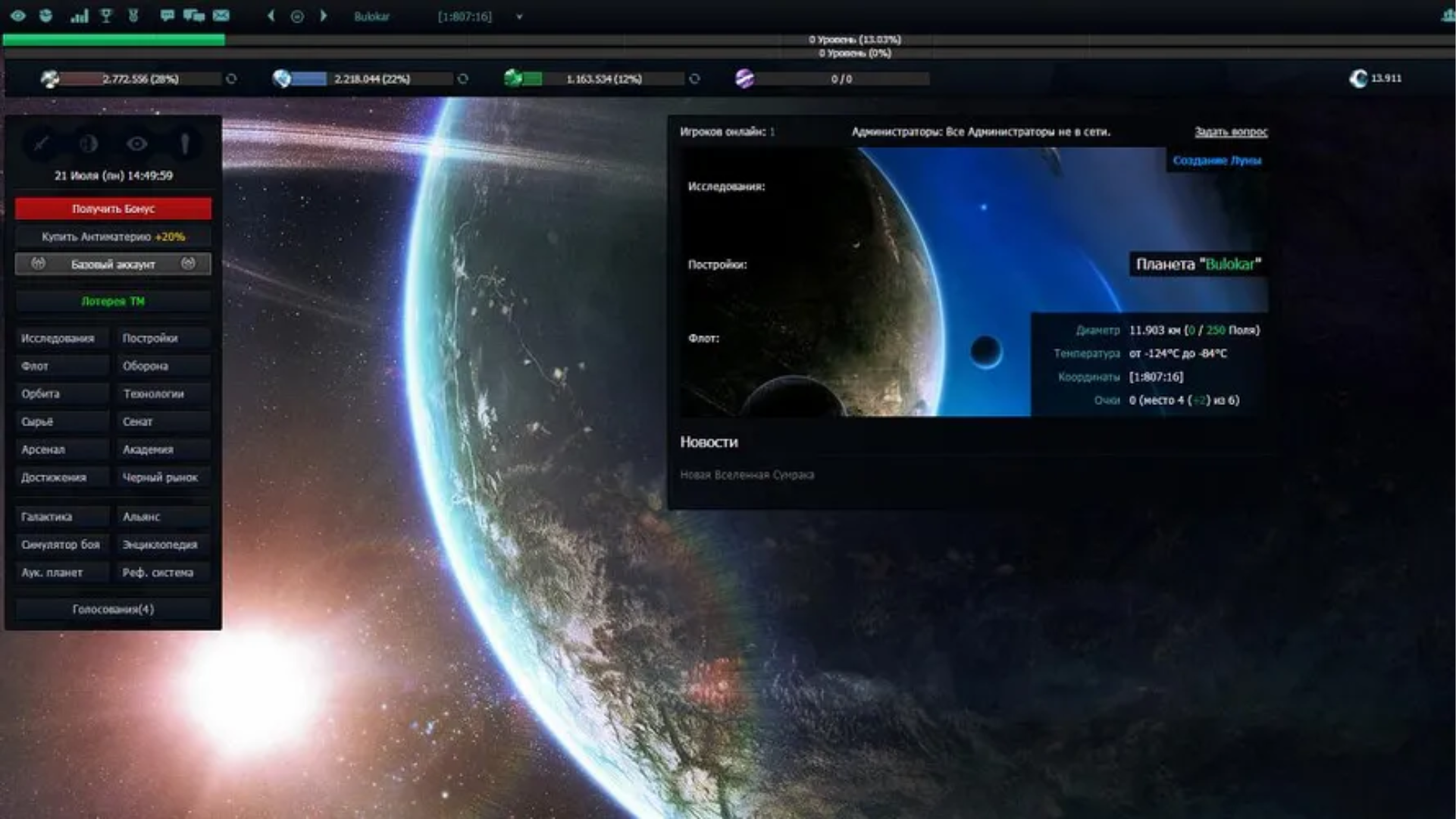Go to Академия
The height and width of the screenshot is (819, 1456).
164,450
